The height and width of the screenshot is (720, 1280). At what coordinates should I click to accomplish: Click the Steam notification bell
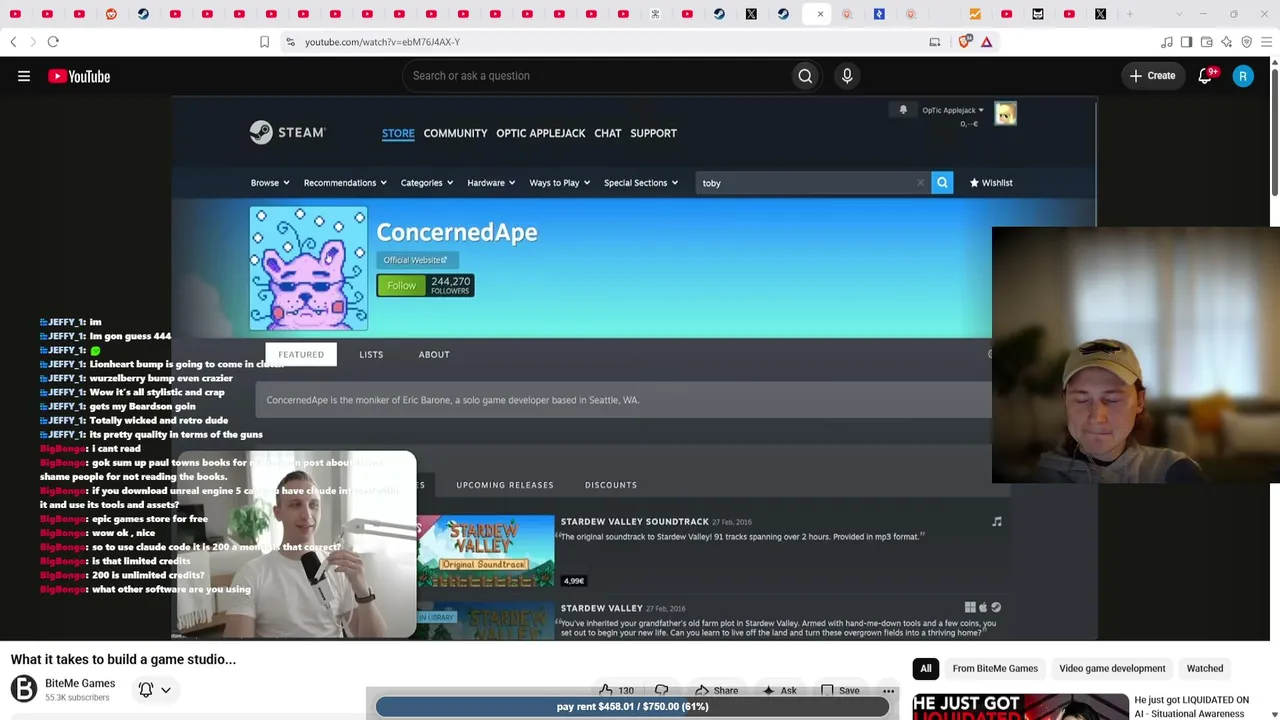point(903,110)
